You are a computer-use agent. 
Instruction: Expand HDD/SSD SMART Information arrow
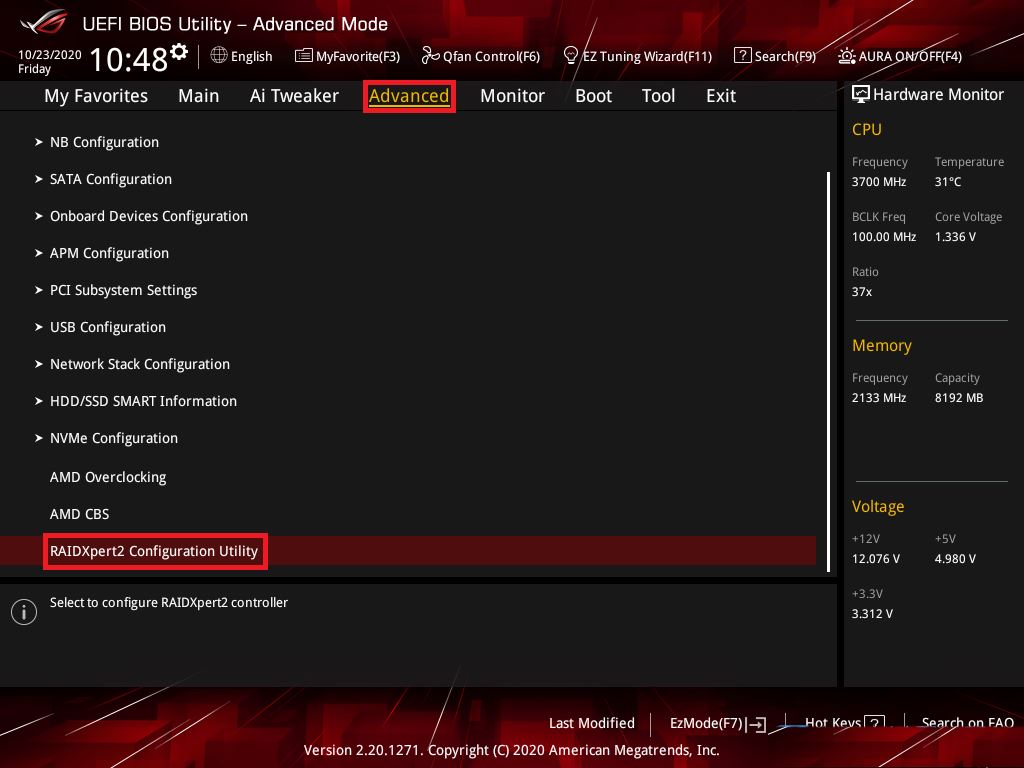[x=39, y=400]
